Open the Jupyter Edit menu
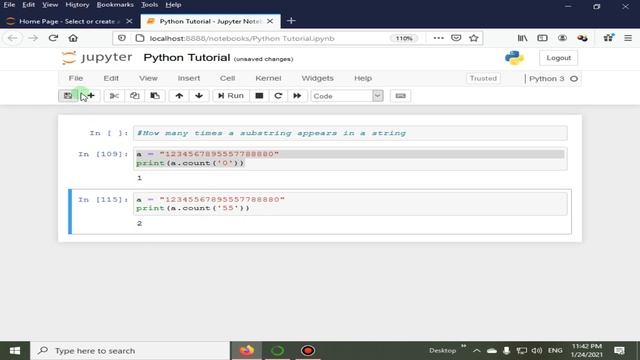The height and width of the screenshot is (360, 640). pyautogui.click(x=111, y=78)
